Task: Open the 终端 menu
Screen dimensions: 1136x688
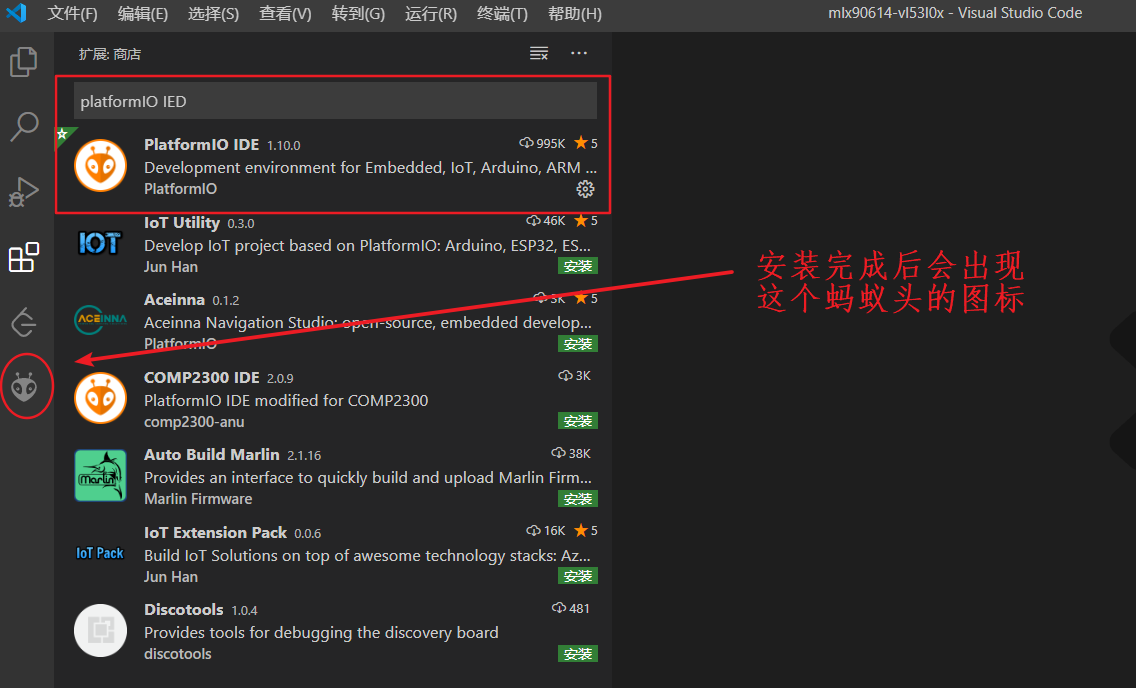Action: 502,15
